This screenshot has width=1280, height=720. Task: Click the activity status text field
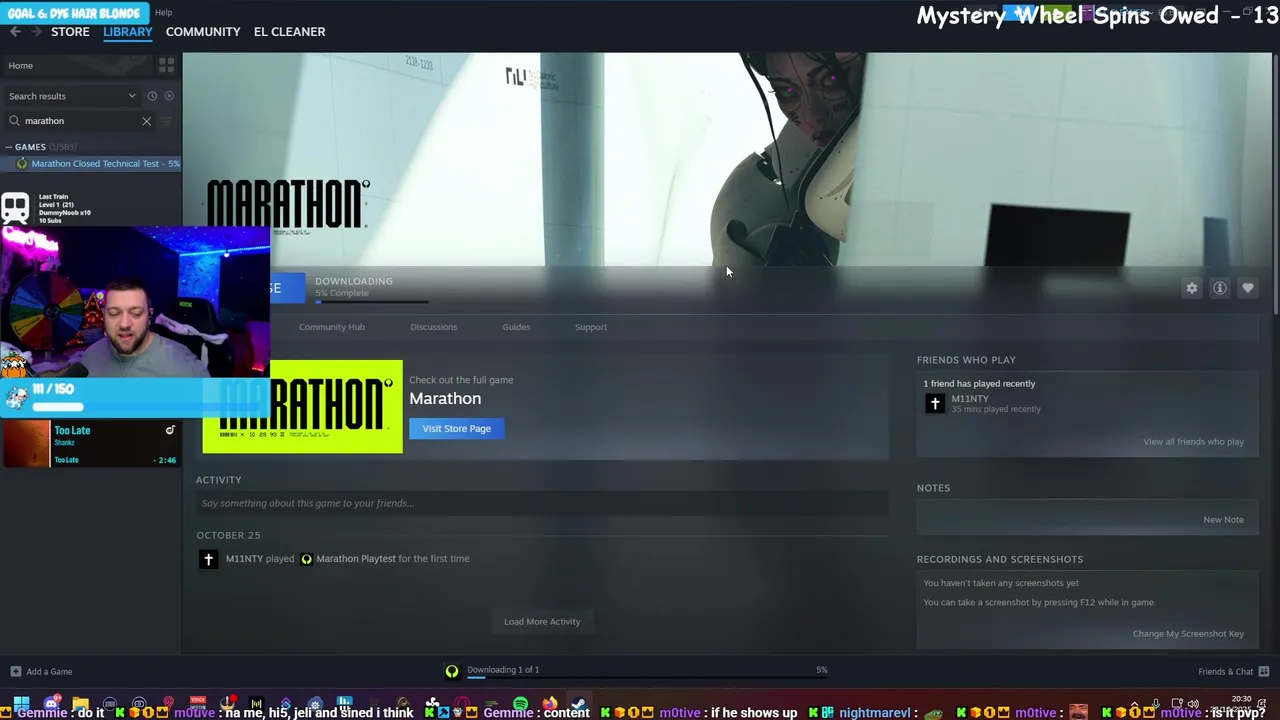(541, 503)
